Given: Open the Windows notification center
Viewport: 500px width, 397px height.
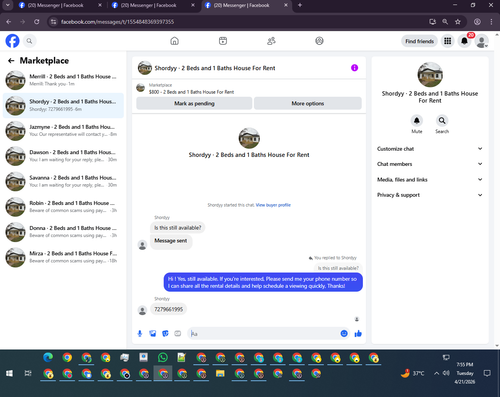Looking at the screenshot, I should pyautogui.click(x=487, y=373).
